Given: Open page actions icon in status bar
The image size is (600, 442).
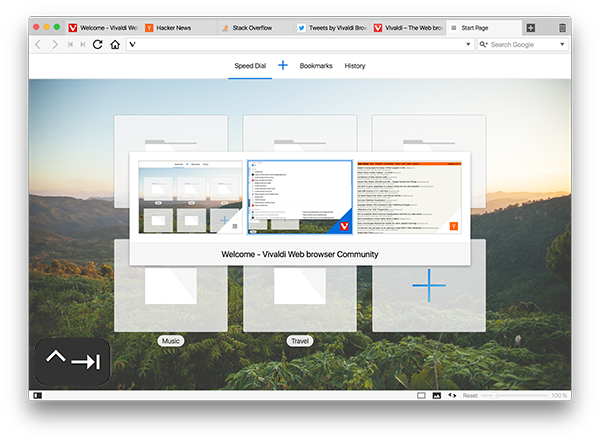Looking at the screenshot, I should click(452, 395).
